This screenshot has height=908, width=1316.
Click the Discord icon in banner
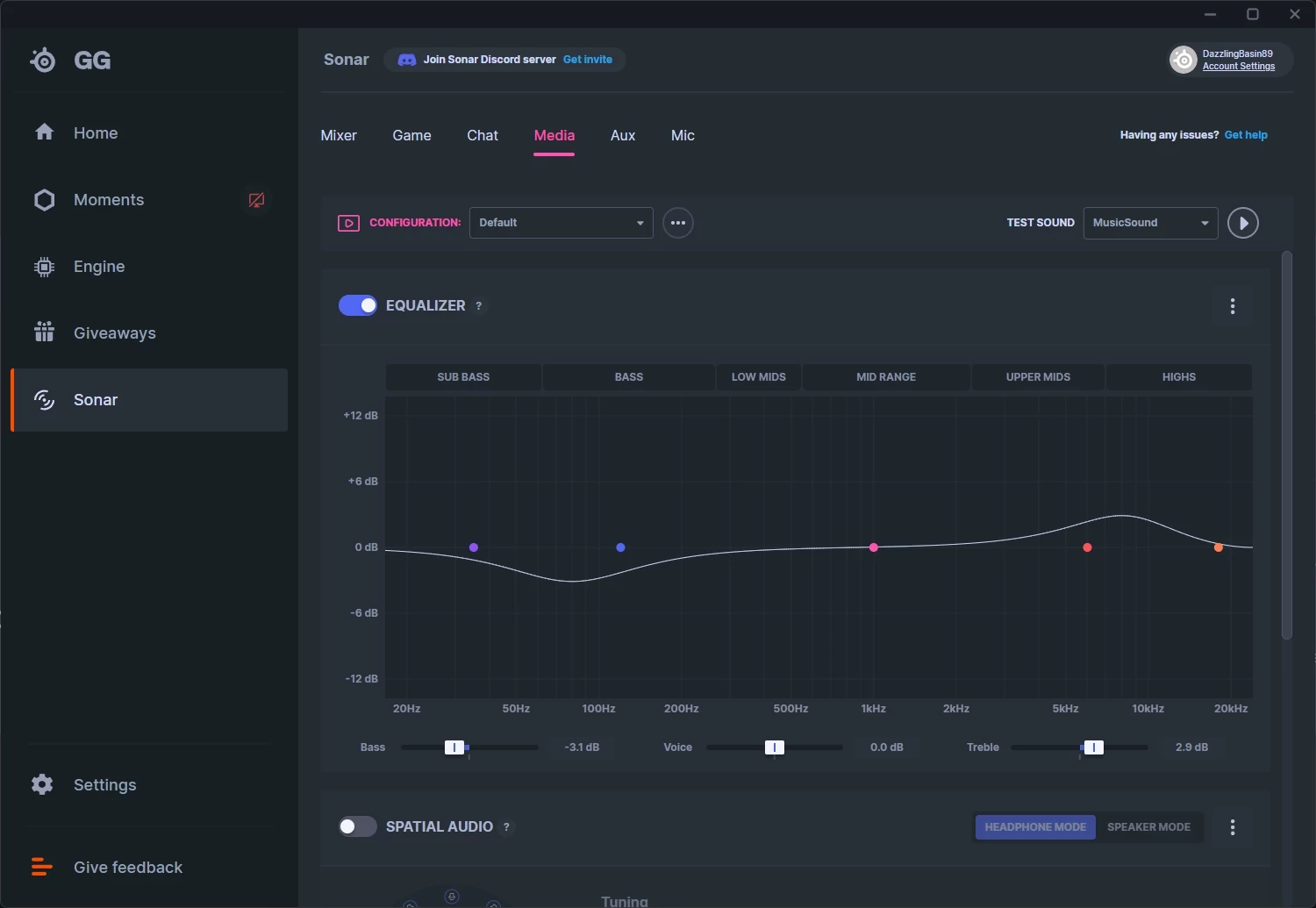click(x=407, y=60)
